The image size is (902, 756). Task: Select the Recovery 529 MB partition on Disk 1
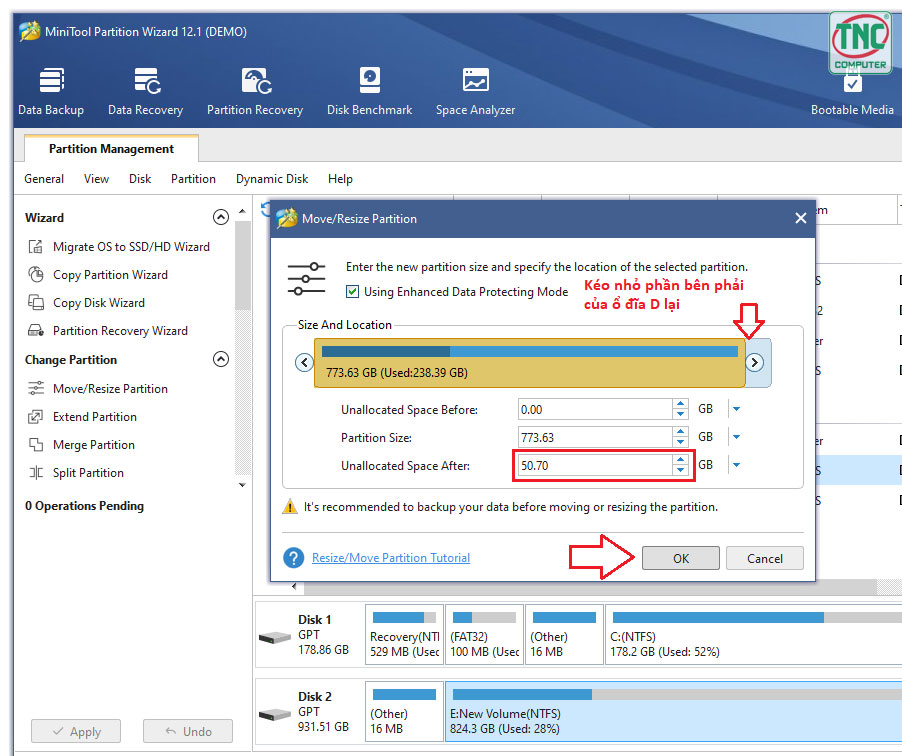click(404, 635)
